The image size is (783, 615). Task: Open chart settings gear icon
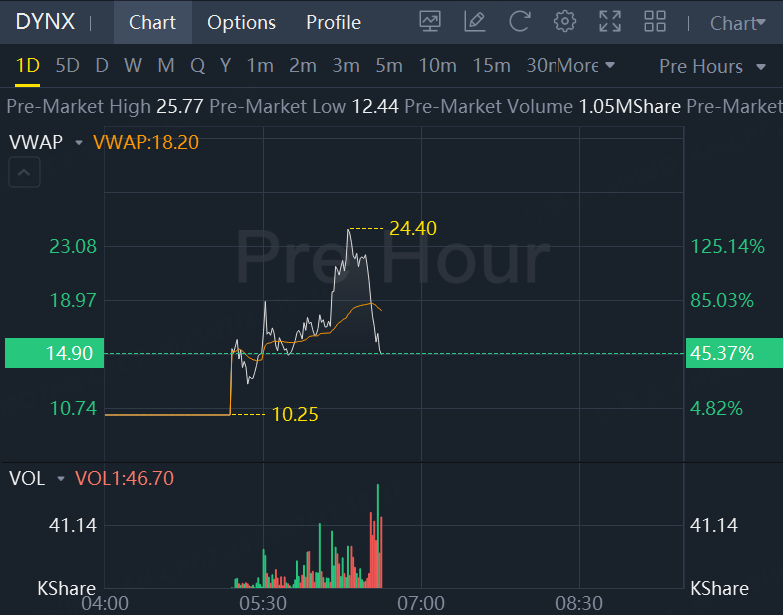pyautogui.click(x=565, y=22)
